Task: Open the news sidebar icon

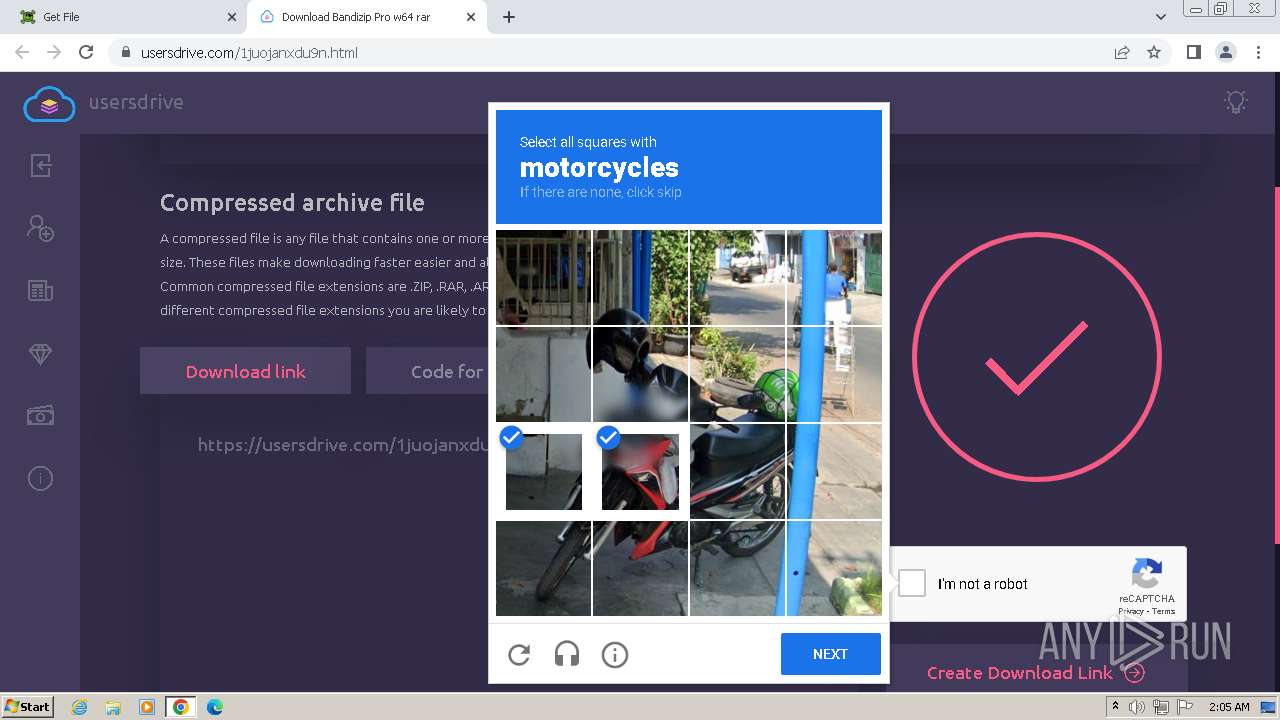Action: click(x=40, y=291)
